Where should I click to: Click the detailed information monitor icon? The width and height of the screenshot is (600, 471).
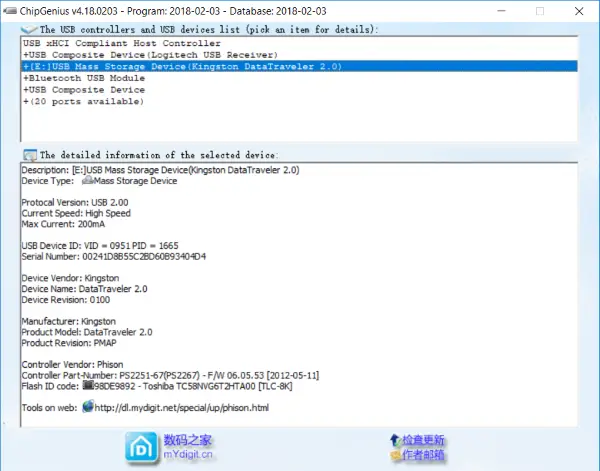coord(30,155)
